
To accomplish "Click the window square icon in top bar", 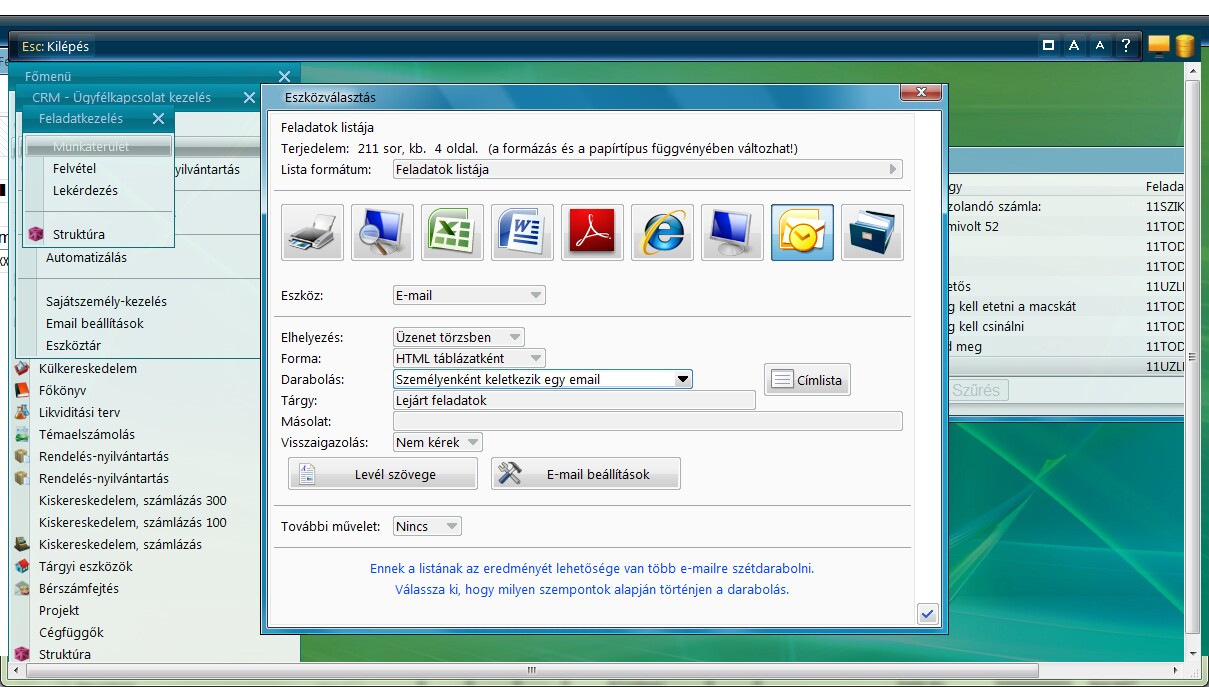I will [1048, 45].
